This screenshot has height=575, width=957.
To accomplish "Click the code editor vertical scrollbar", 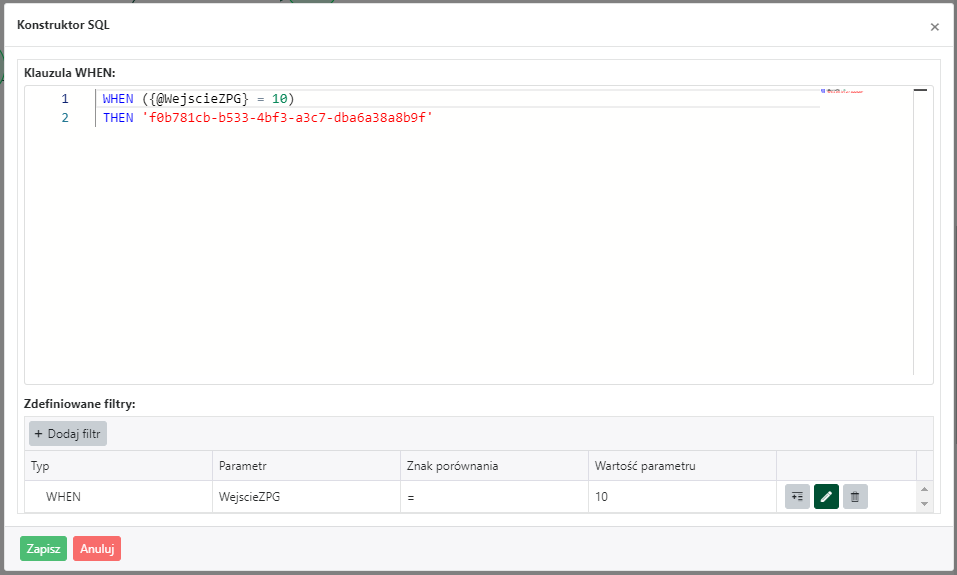I will point(920,230).
